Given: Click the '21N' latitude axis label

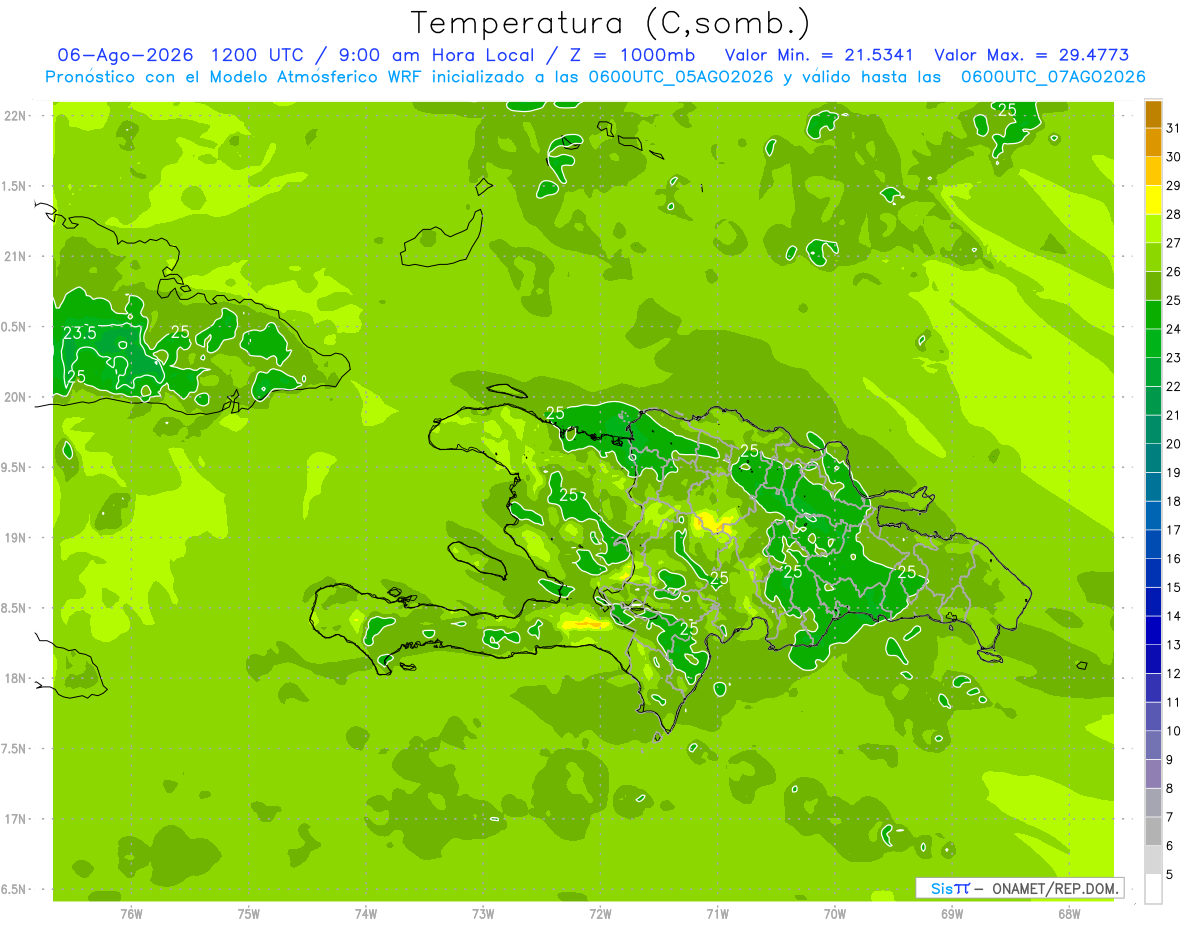Looking at the screenshot, I should coord(16,256).
